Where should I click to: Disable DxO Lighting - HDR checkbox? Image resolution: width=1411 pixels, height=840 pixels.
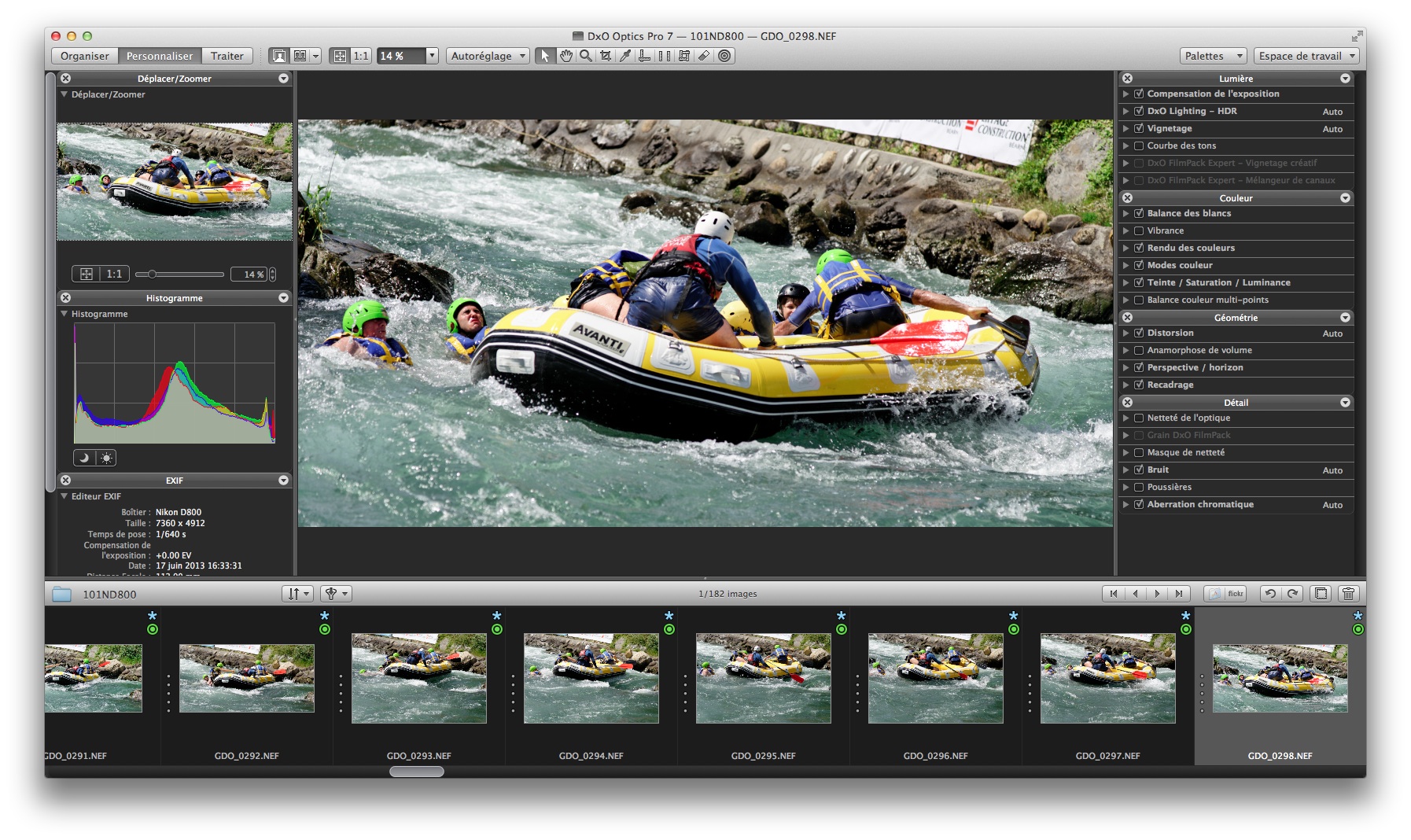click(1139, 111)
